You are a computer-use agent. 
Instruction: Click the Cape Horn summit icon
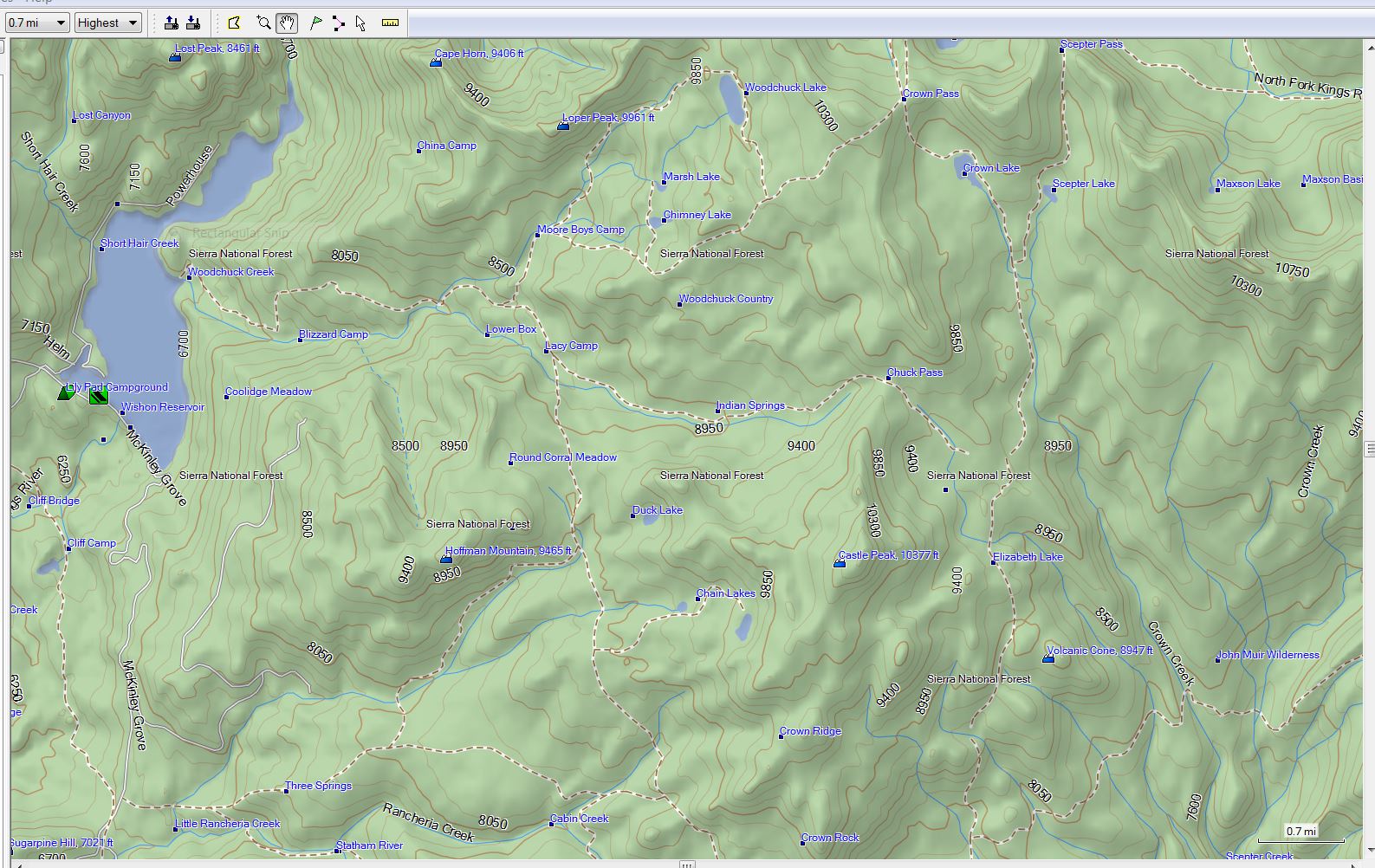coord(436,62)
